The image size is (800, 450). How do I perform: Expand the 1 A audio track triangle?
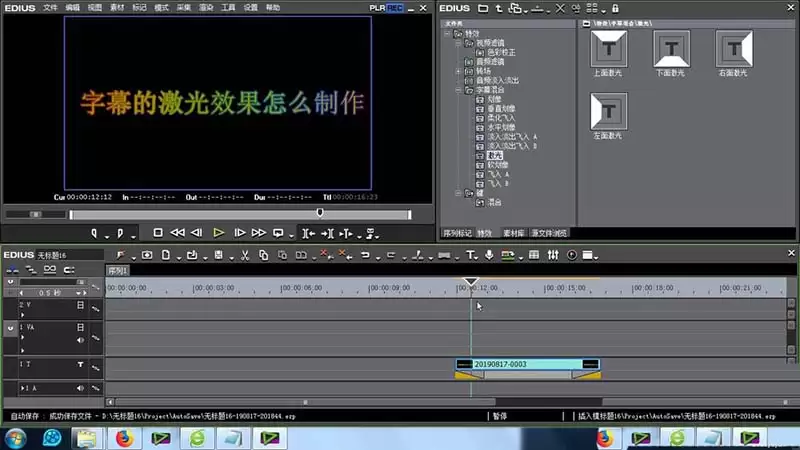(22, 388)
